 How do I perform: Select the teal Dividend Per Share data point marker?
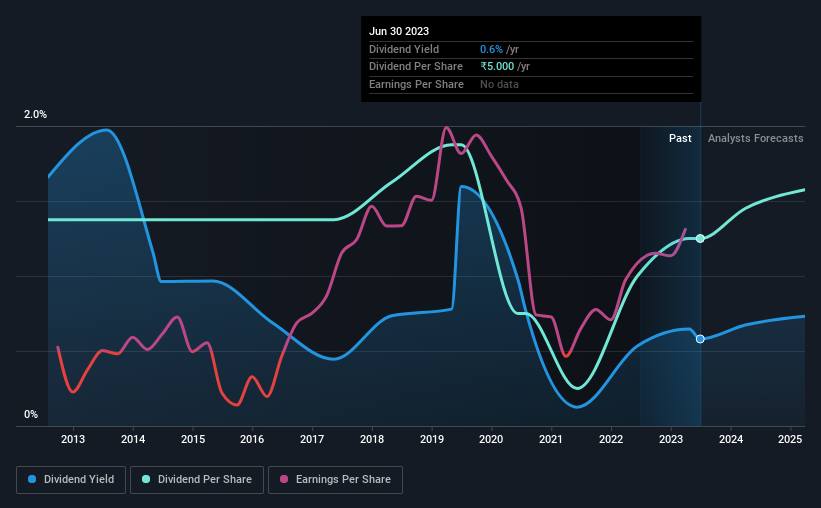point(700,238)
